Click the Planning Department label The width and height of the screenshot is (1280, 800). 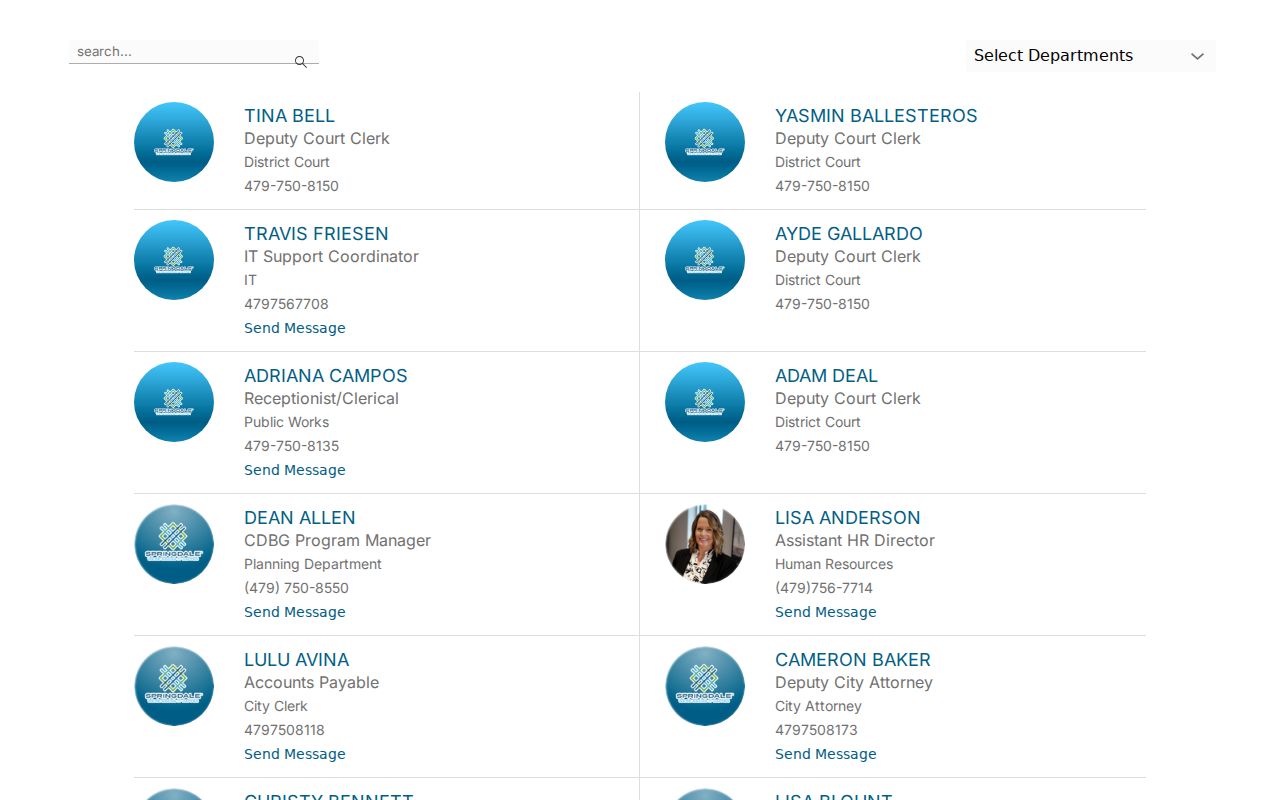pos(313,564)
